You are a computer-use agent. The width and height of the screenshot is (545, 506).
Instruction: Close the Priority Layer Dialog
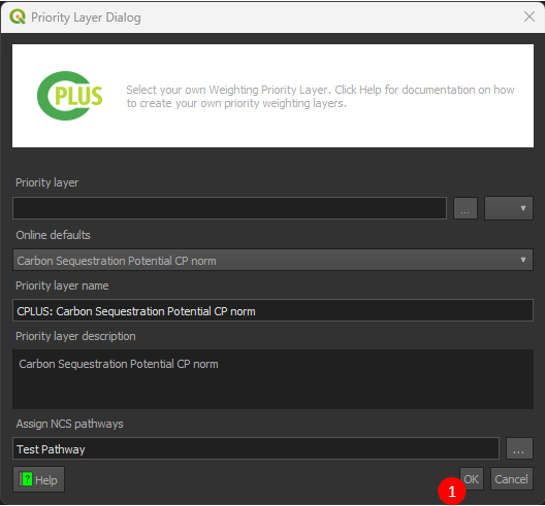[x=529, y=17]
